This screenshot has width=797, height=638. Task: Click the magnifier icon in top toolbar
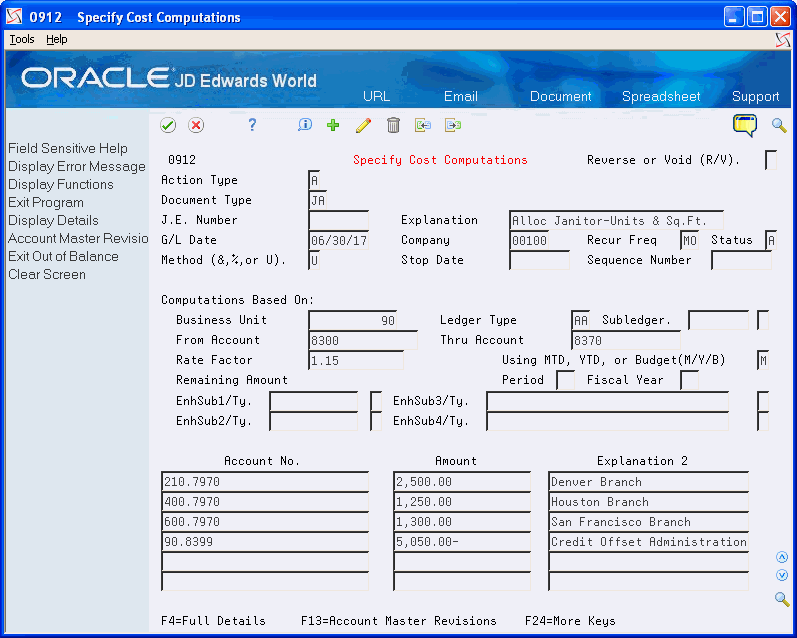pyautogui.click(x=779, y=125)
